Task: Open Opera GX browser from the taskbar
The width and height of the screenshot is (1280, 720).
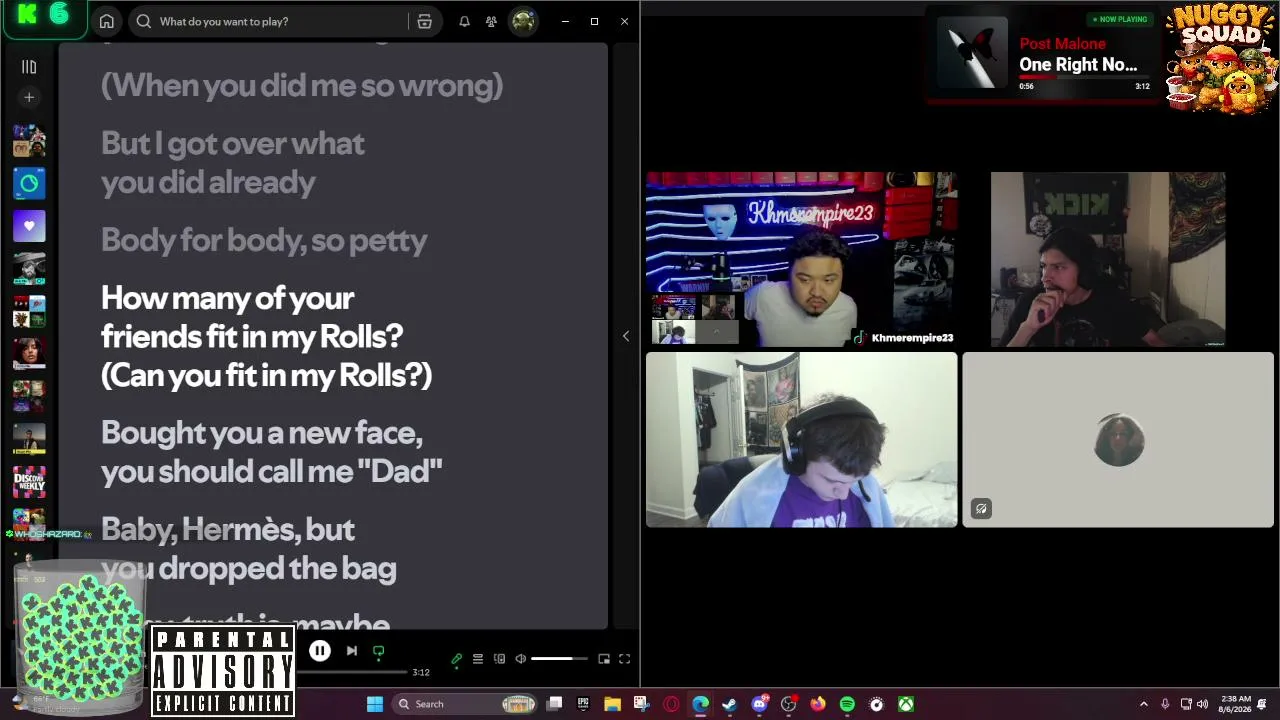Action: pyautogui.click(x=671, y=704)
